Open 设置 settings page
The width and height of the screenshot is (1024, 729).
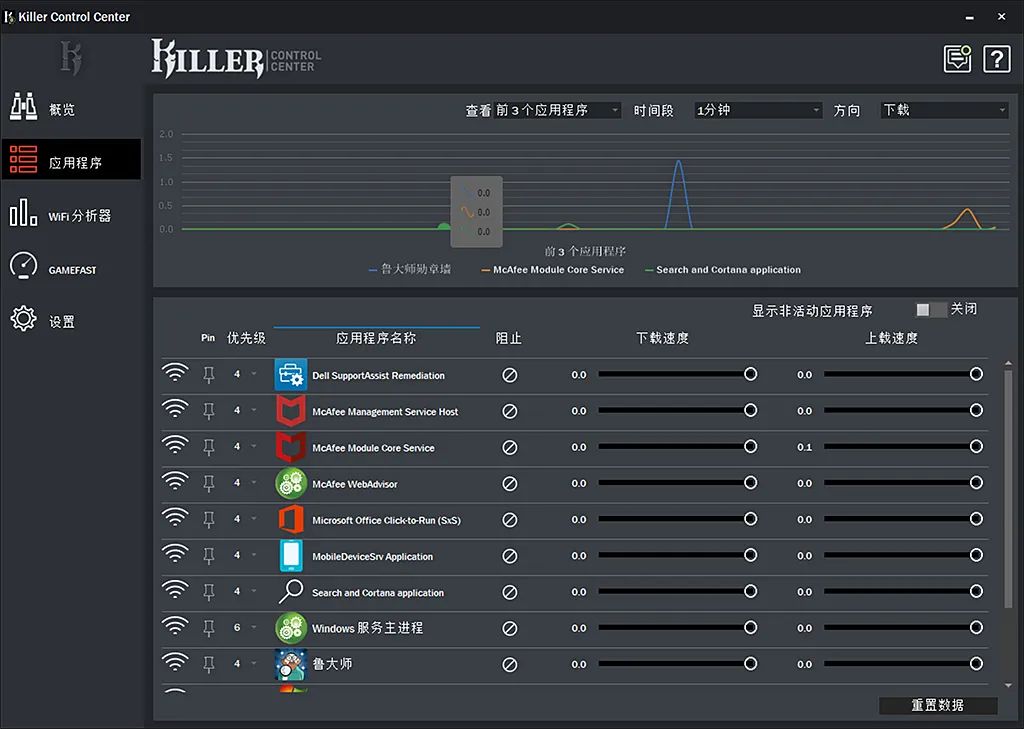[x=71, y=320]
